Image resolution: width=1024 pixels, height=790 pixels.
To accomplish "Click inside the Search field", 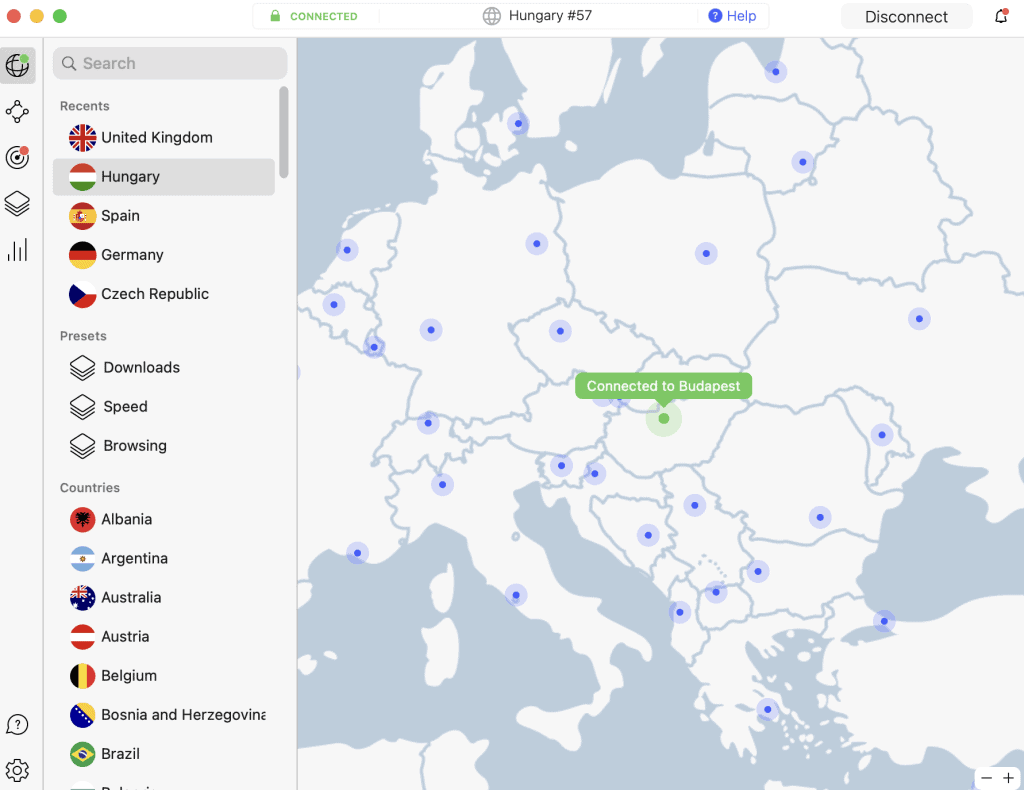I will click(x=170, y=63).
